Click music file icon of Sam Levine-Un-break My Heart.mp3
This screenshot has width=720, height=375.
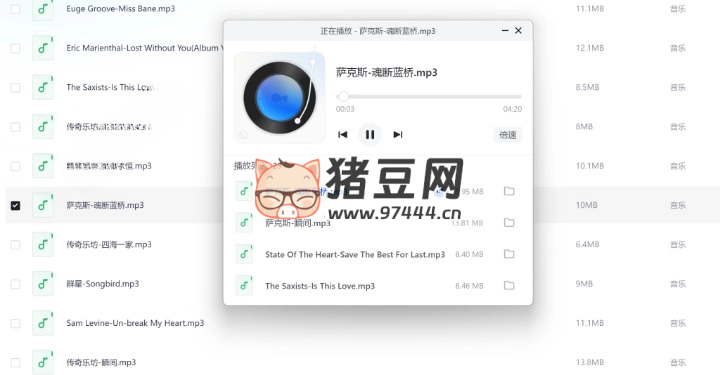[x=43, y=323]
